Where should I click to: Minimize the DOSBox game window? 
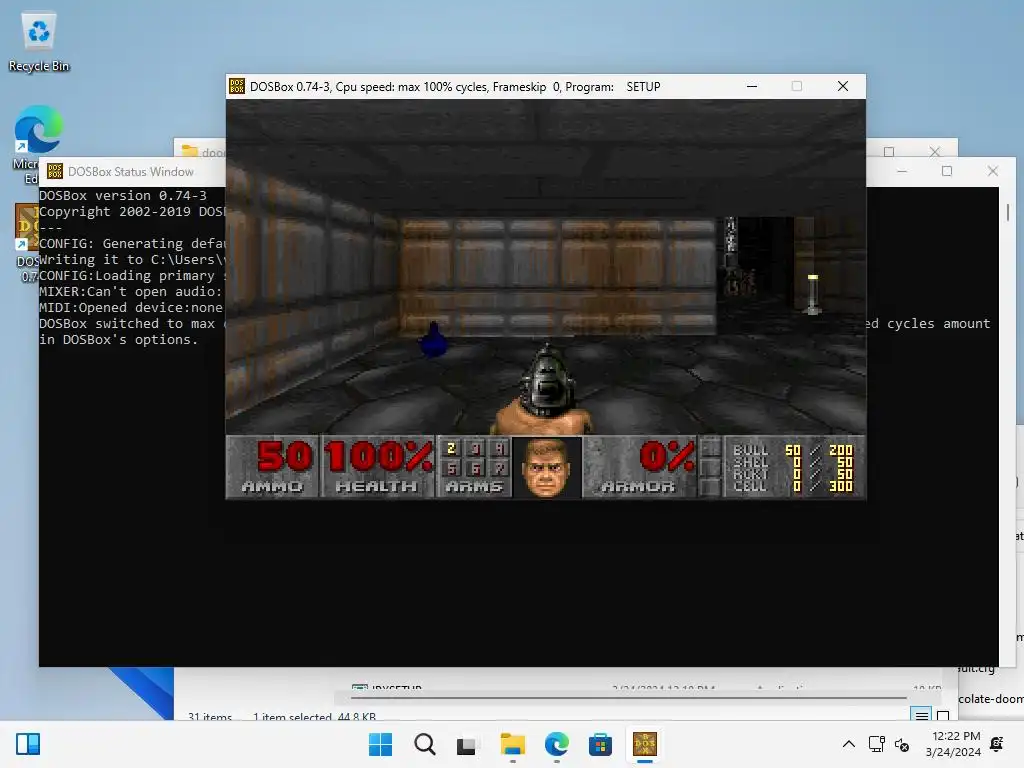point(752,86)
